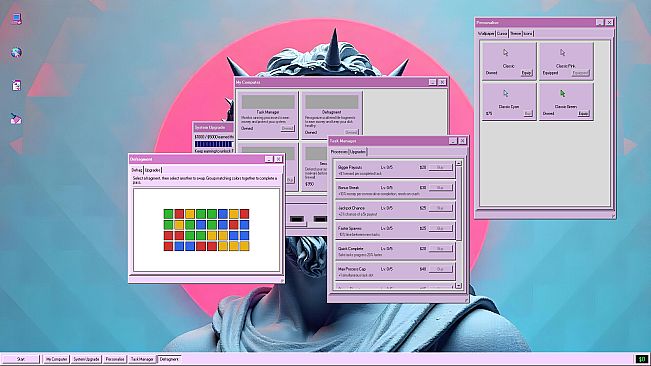Open the Start button on taskbar

pos(21,359)
